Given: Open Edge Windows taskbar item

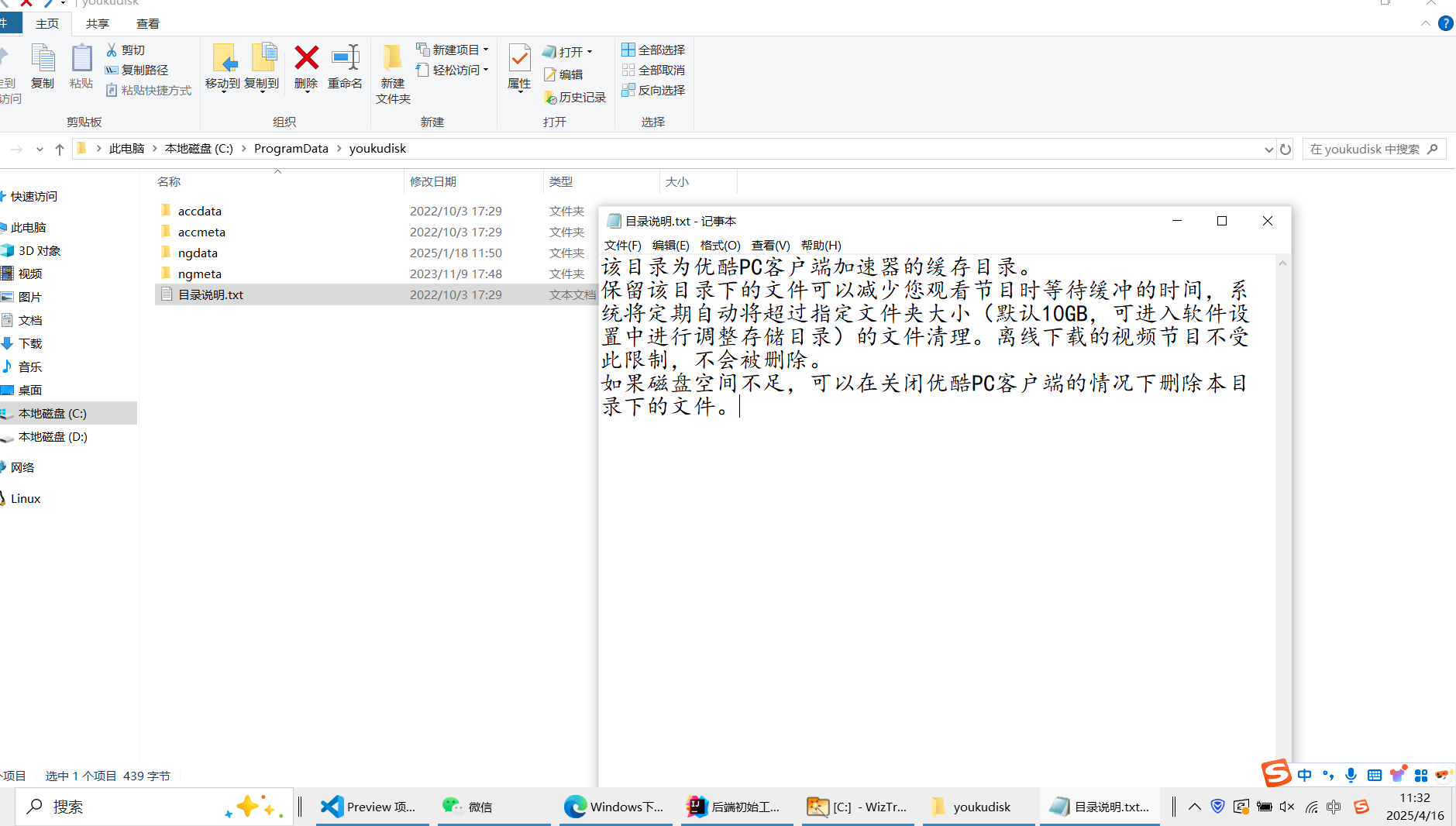Looking at the screenshot, I should tap(614, 807).
